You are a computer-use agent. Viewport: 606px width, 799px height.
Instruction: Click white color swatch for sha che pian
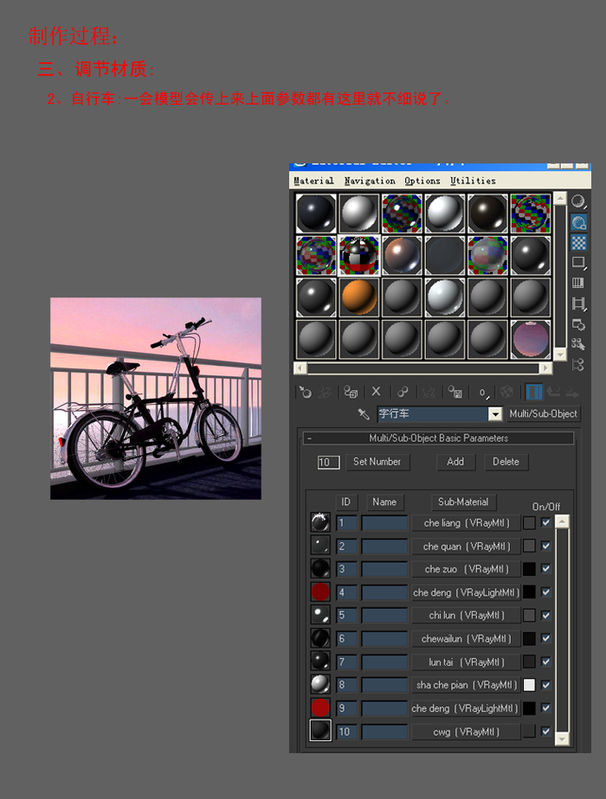tap(530, 685)
